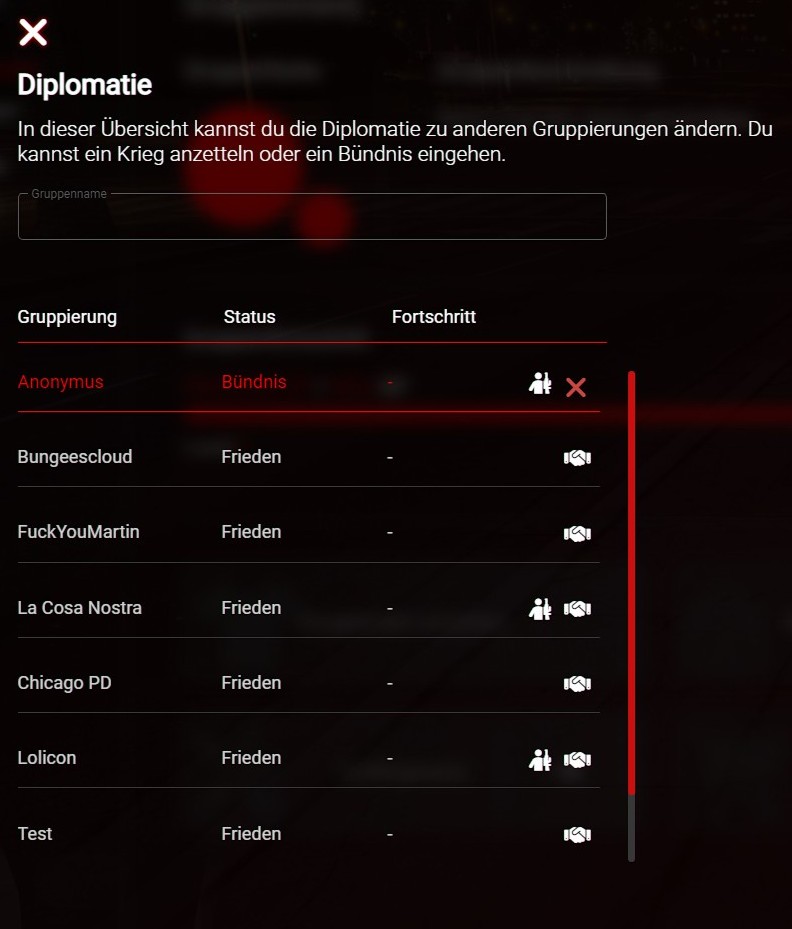Click the handshake icon in Lolicon row

pyautogui.click(x=577, y=760)
